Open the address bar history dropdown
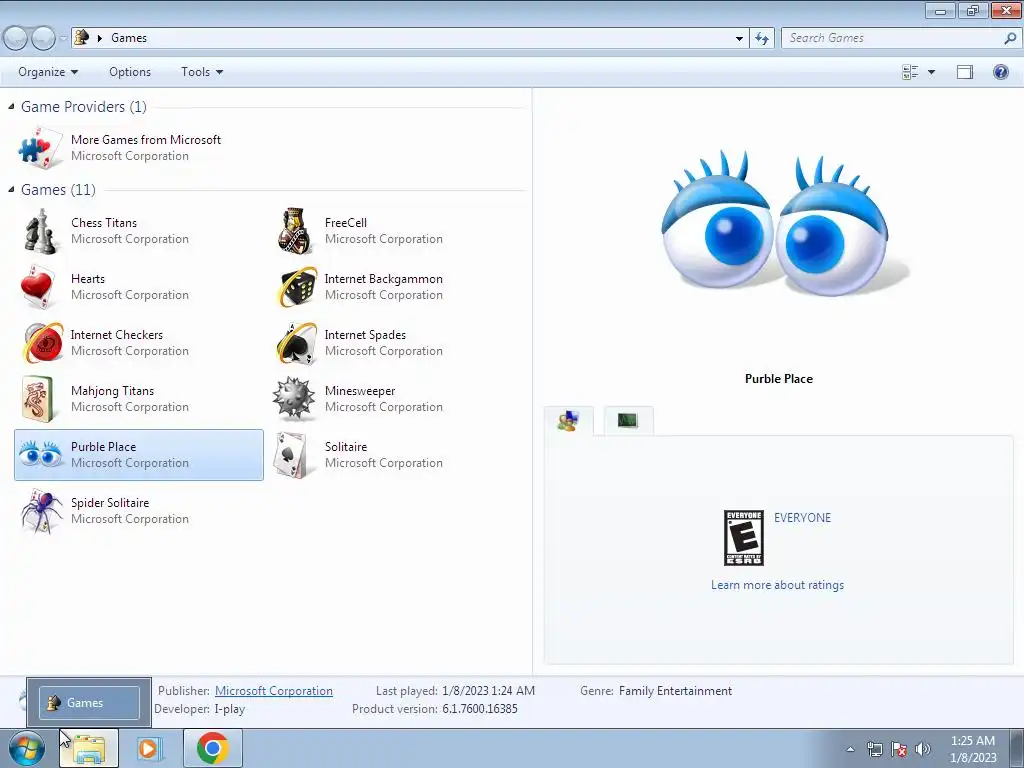Screen dimensions: 1024x768 tap(739, 39)
